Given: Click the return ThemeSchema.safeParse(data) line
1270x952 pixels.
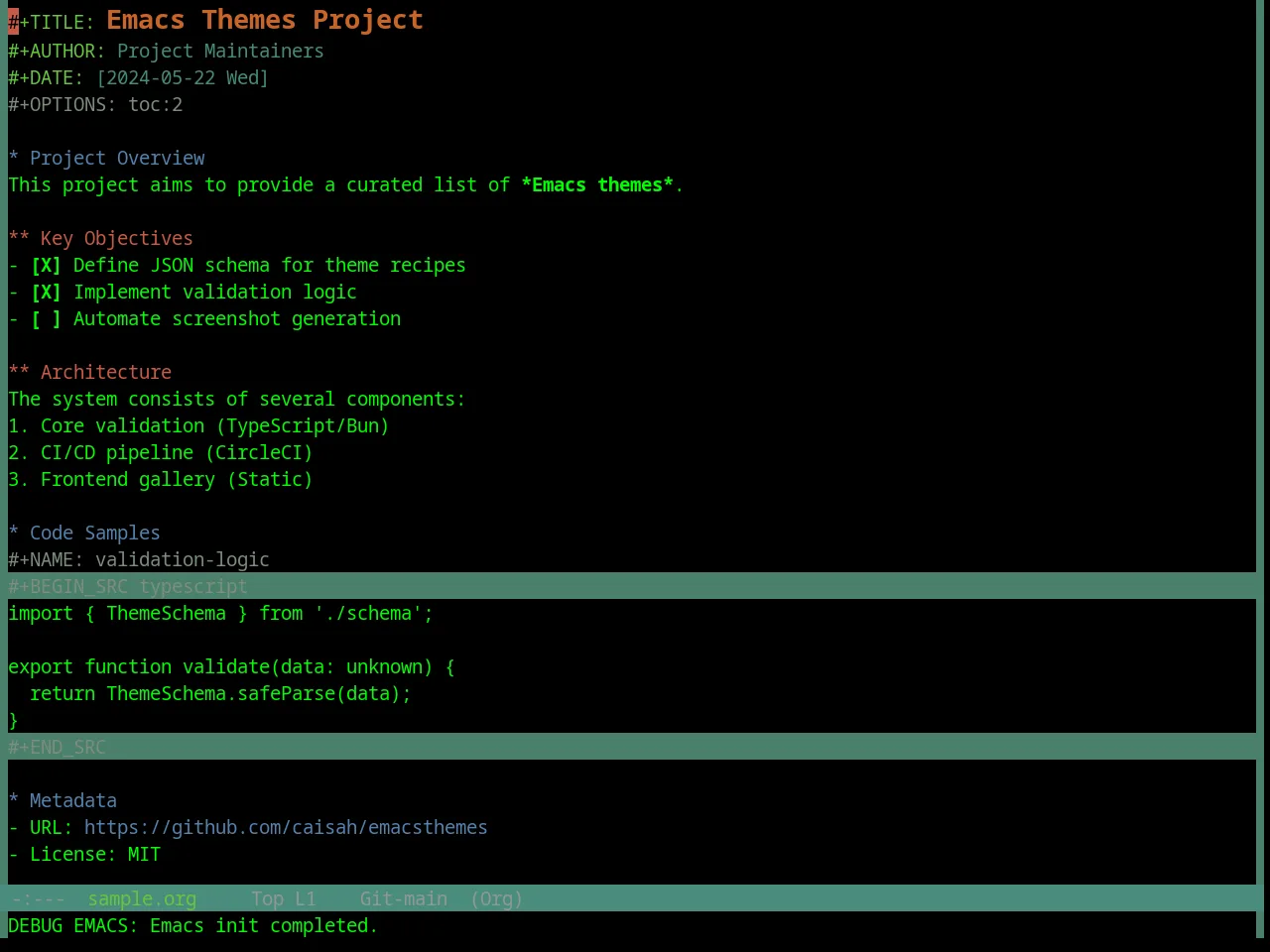Looking at the screenshot, I should tap(220, 694).
